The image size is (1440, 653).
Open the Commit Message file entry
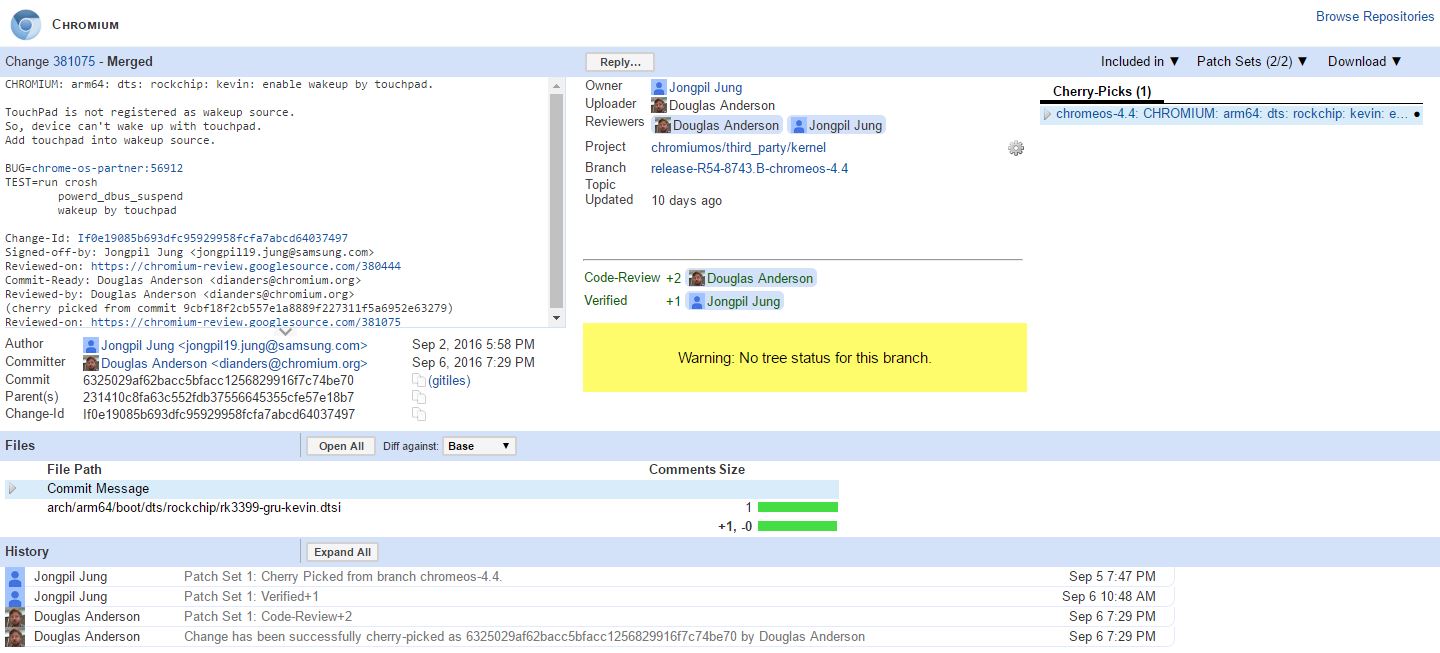click(x=98, y=489)
